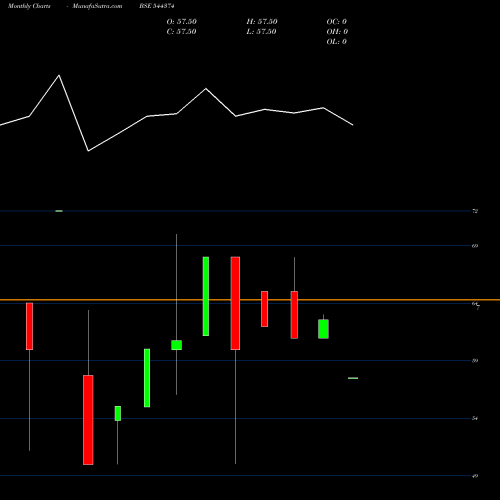This screenshot has width=500, height=500.
Task: Click the highest peak of the white line chart
Action: [59, 75]
